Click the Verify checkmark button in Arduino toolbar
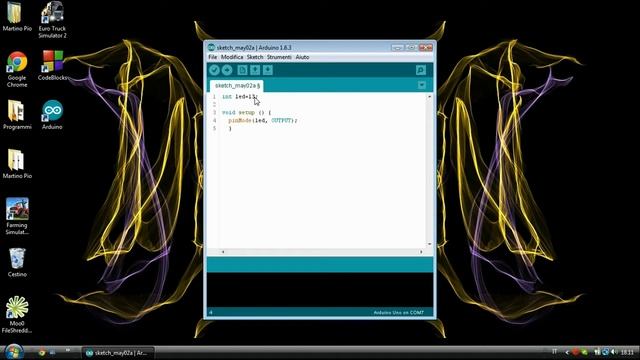Viewport: 640px width, 360px height. pos(214,70)
